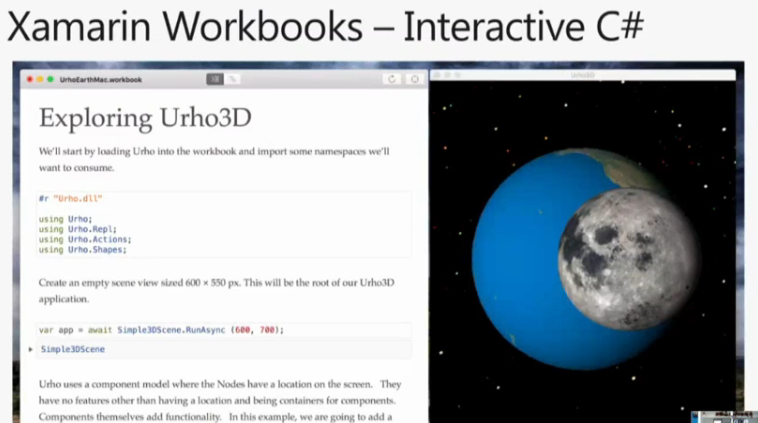Click the Simple3DScene result text
The image size is (758, 423).
click(x=73, y=349)
